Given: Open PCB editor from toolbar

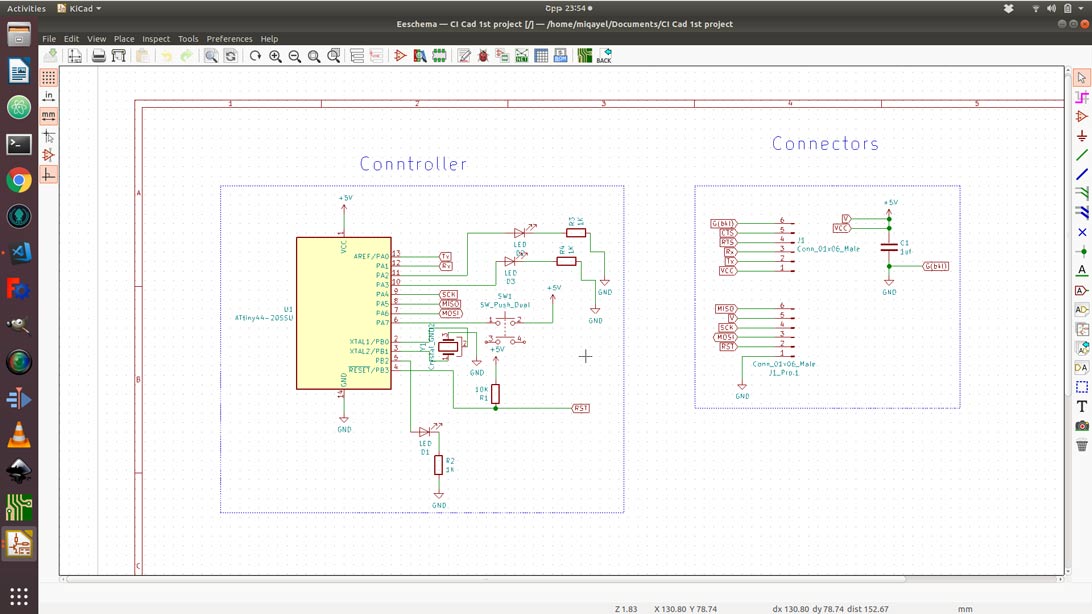Looking at the screenshot, I should (585, 57).
